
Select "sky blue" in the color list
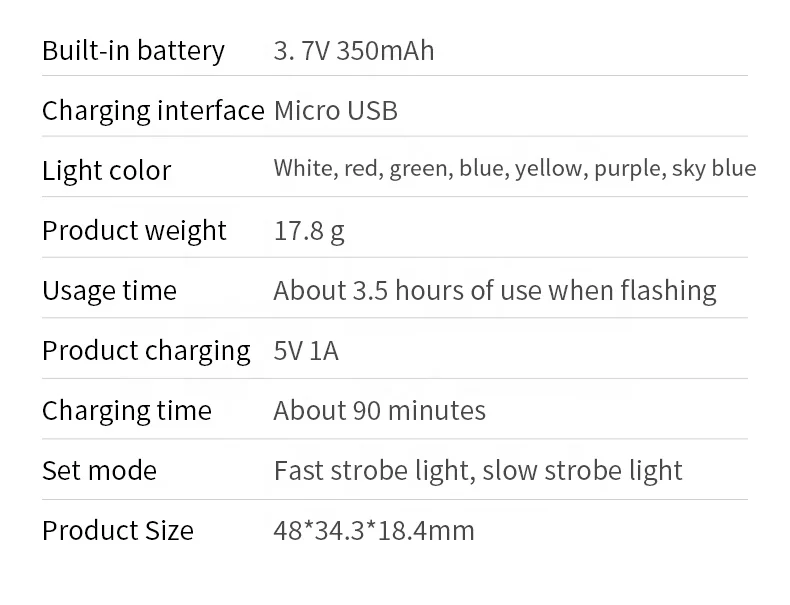tap(714, 168)
